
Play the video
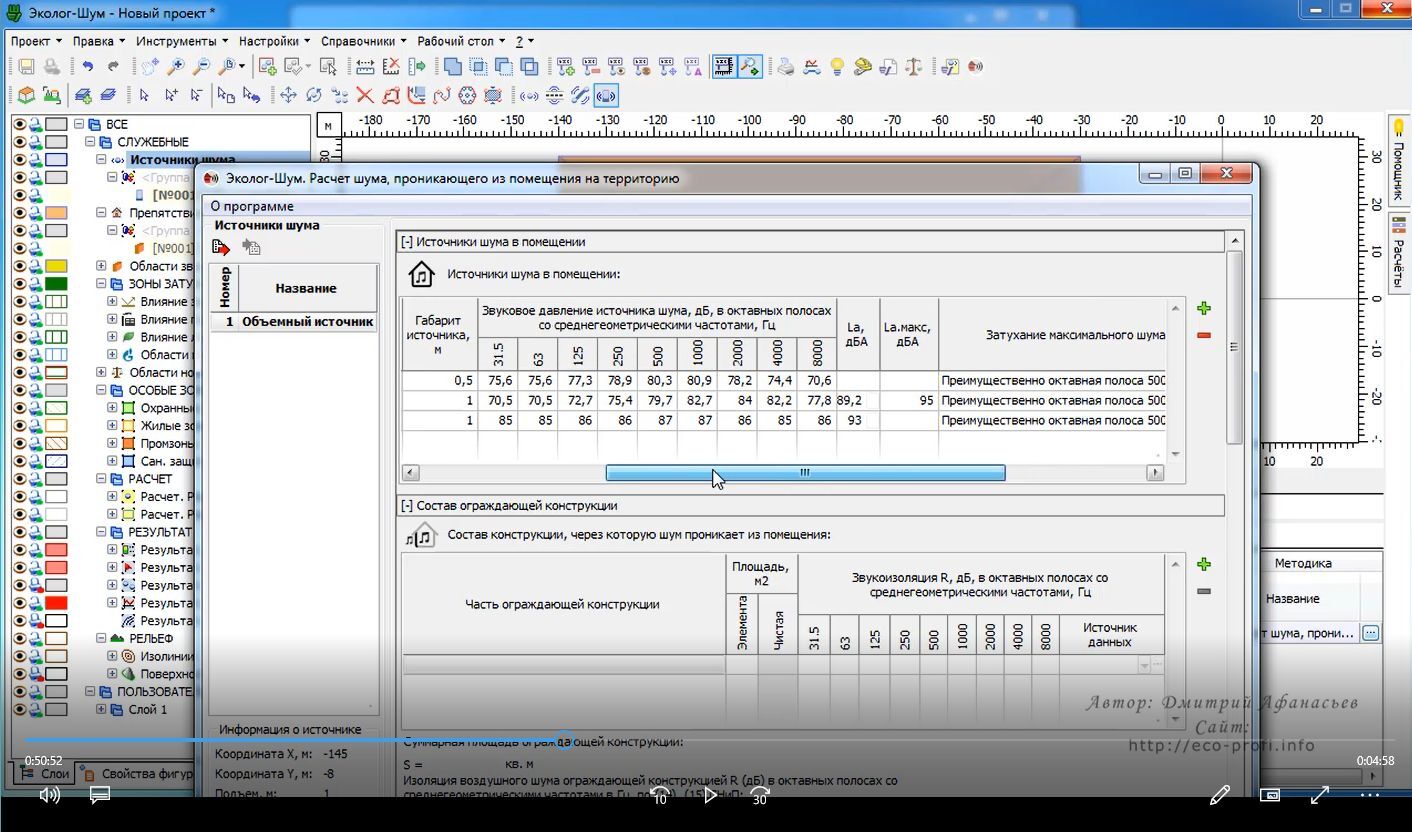(709, 795)
